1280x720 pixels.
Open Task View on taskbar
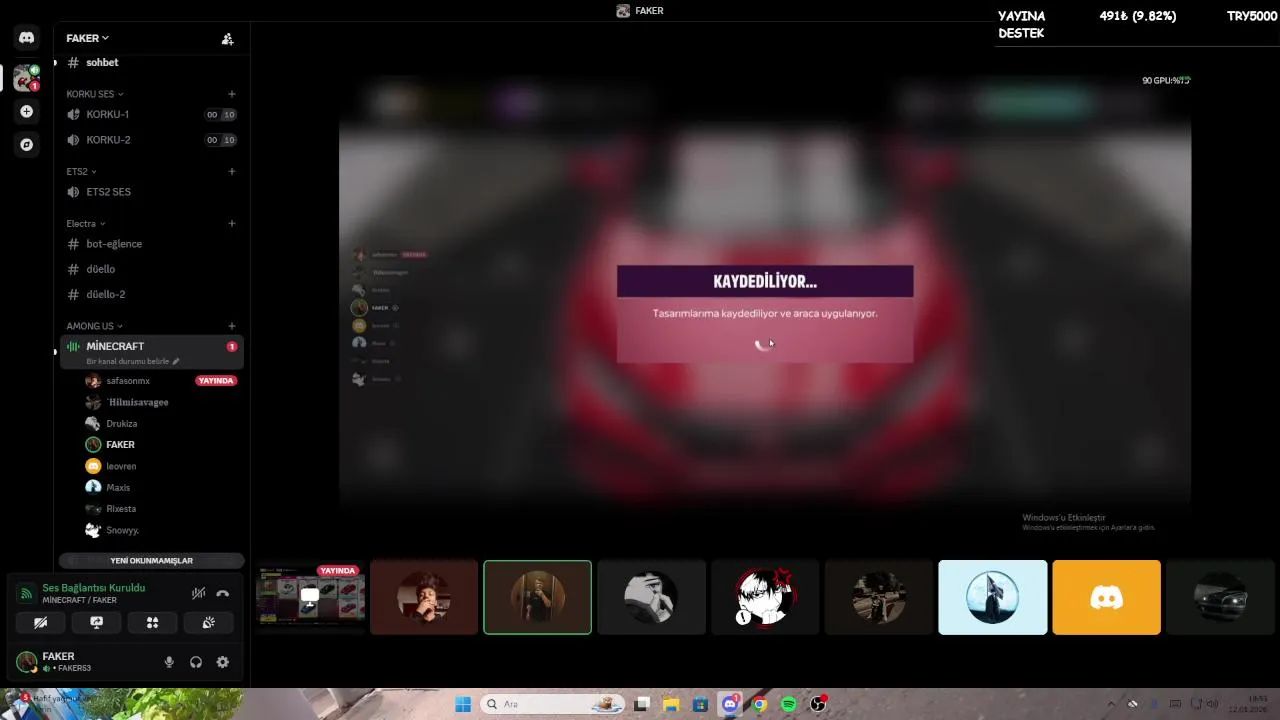coord(642,704)
